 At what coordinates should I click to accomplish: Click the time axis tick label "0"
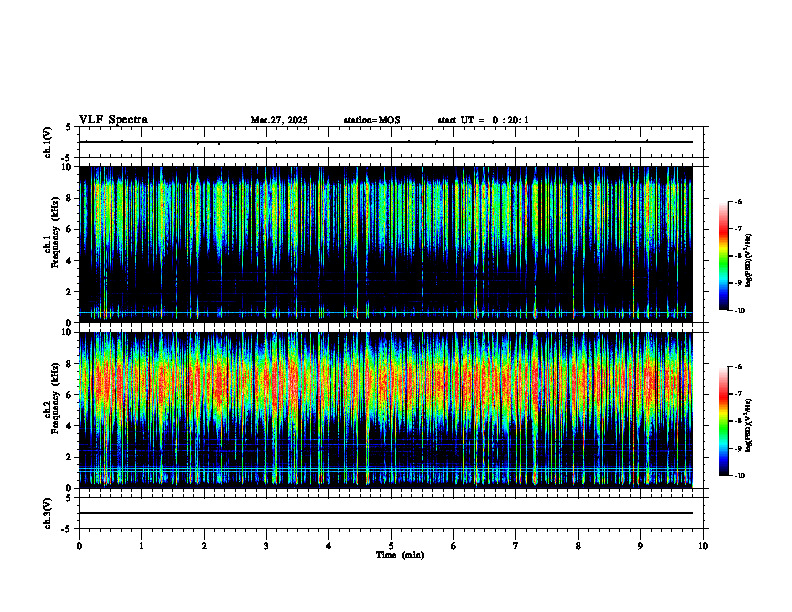79,546
